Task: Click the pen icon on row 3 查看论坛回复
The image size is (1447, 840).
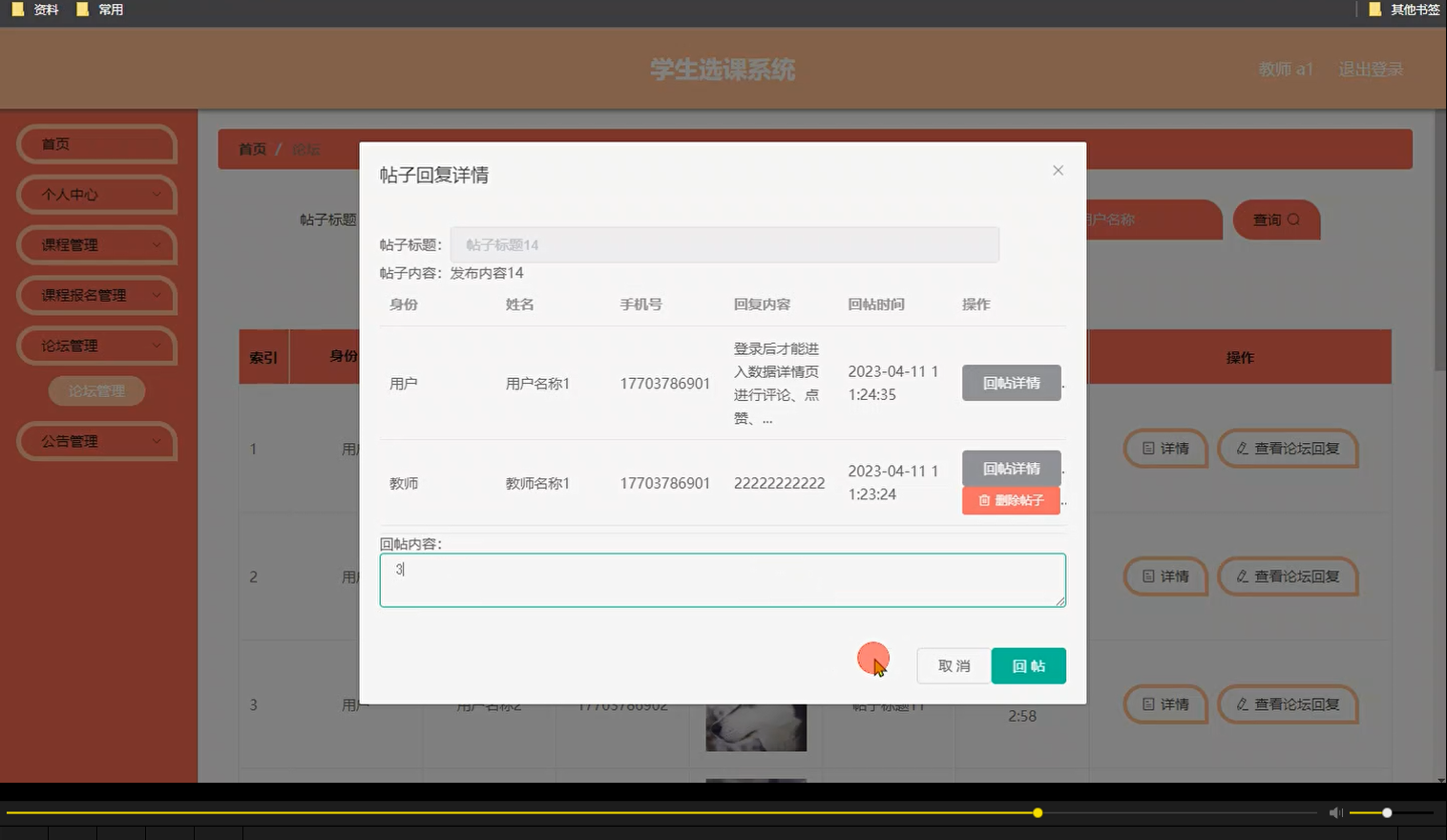Action: (1241, 704)
